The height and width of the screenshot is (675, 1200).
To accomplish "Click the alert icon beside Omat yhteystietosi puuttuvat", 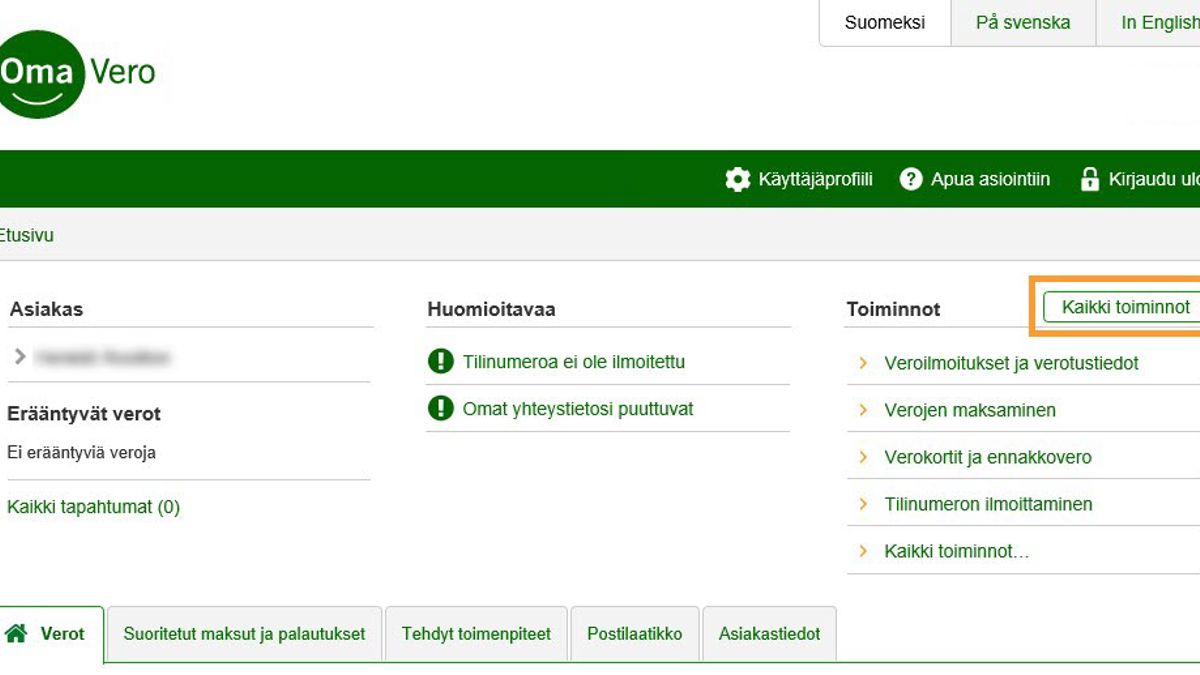I will pyautogui.click(x=440, y=409).
